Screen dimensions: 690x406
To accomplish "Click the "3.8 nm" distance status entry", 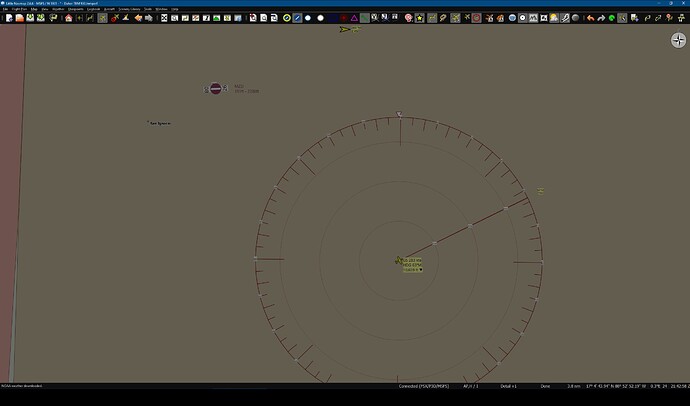I will pos(574,386).
